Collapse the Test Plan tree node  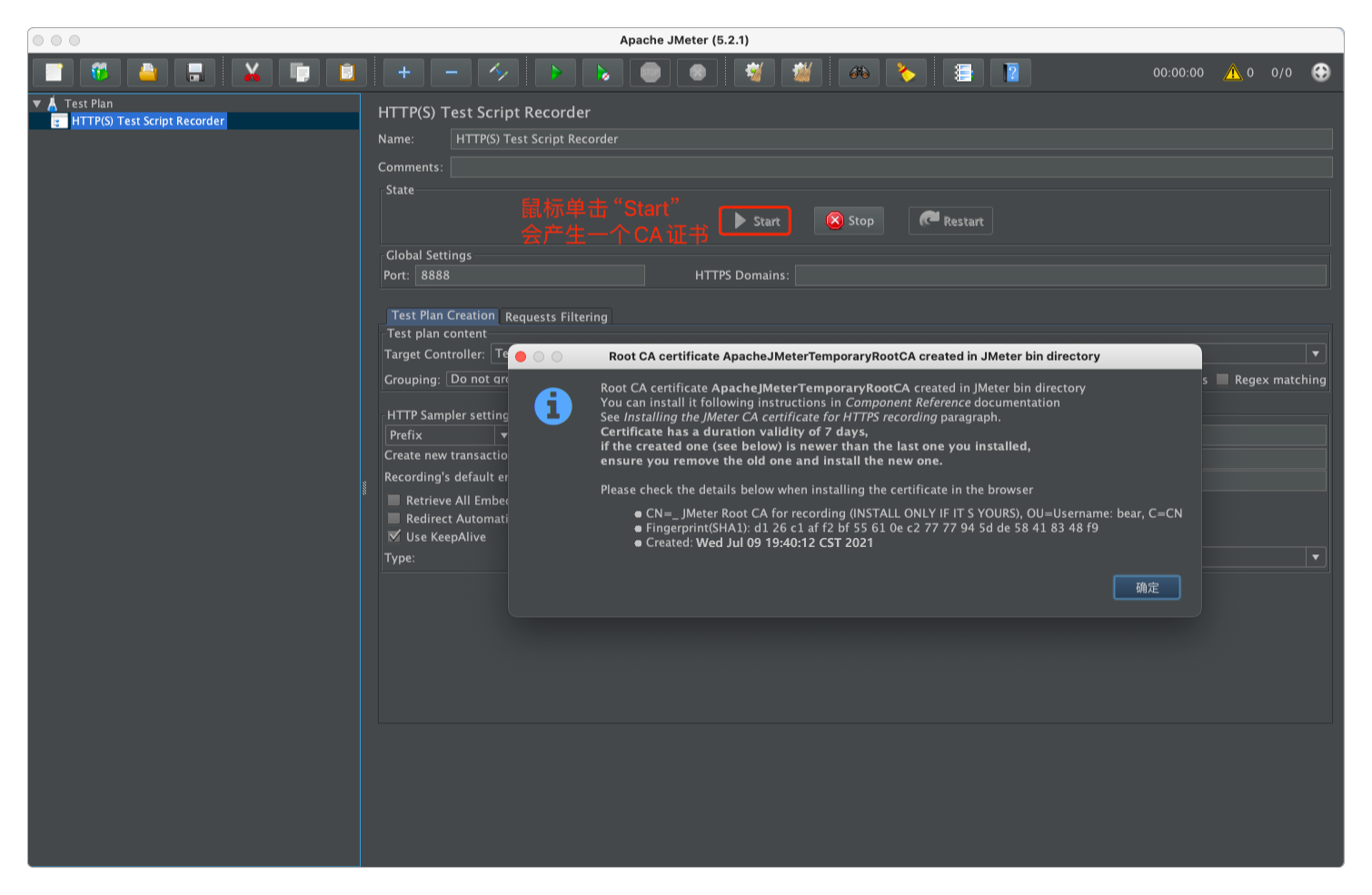pos(37,104)
